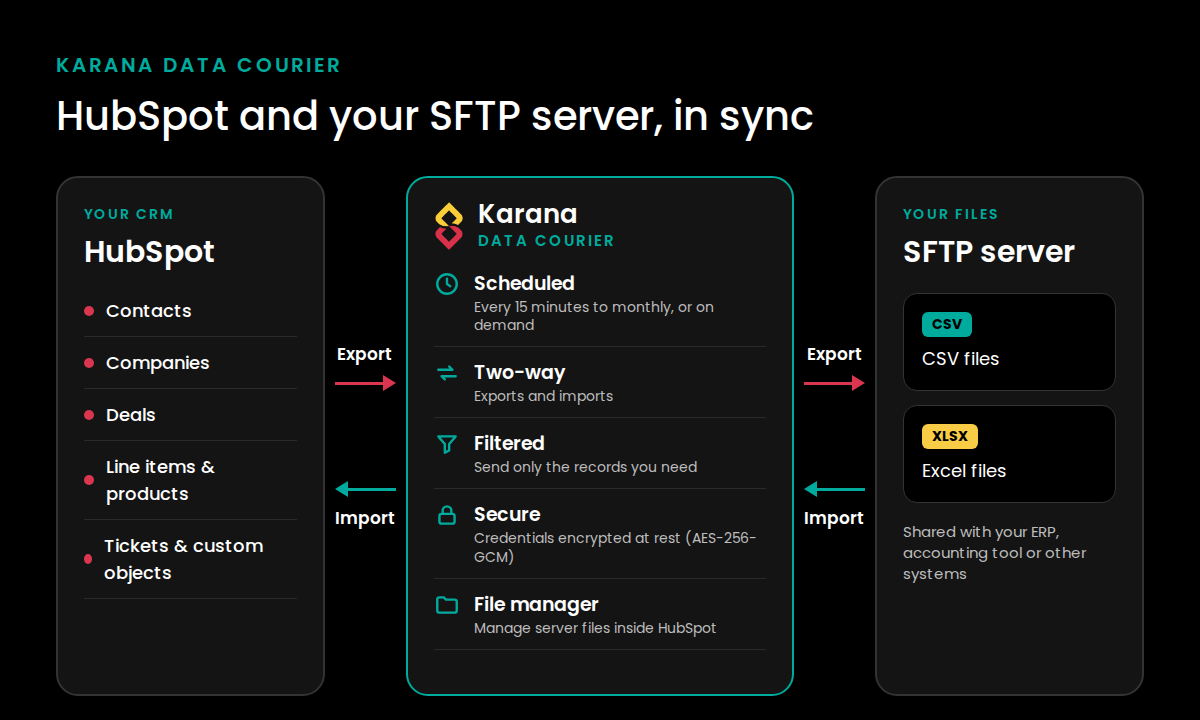Screen dimensions: 1200x720
Task: Select Tickets & custom objects
Action: (x=190, y=559)
